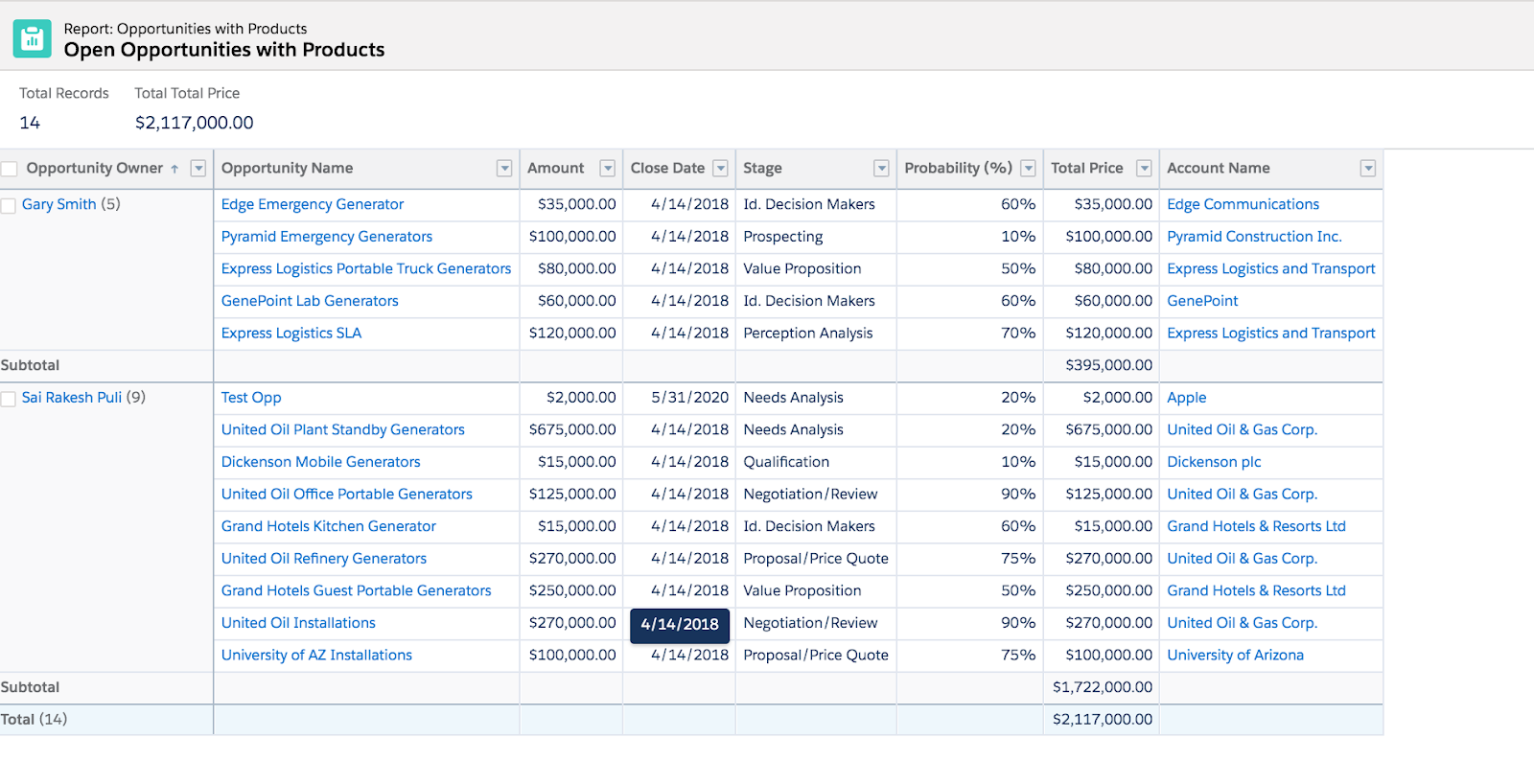The height and width of the screenshot is (784, 1534).
Task: Open Account Name column dropdown menu
Action: [1368, 169]
